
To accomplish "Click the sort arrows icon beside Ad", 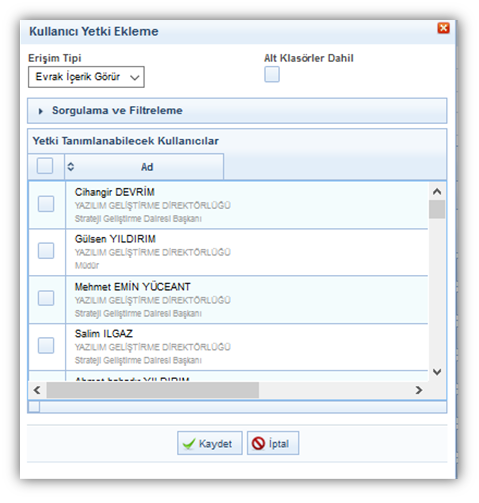I will coord(71,166).
